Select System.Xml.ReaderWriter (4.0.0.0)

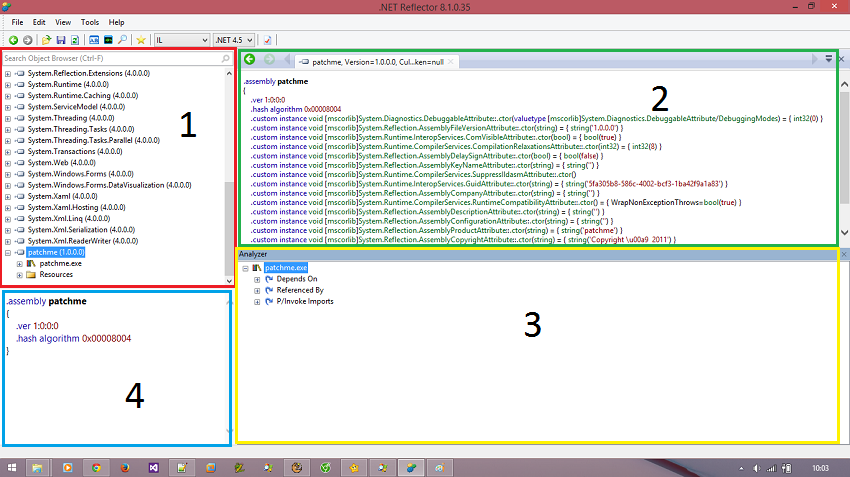(83, 241)
